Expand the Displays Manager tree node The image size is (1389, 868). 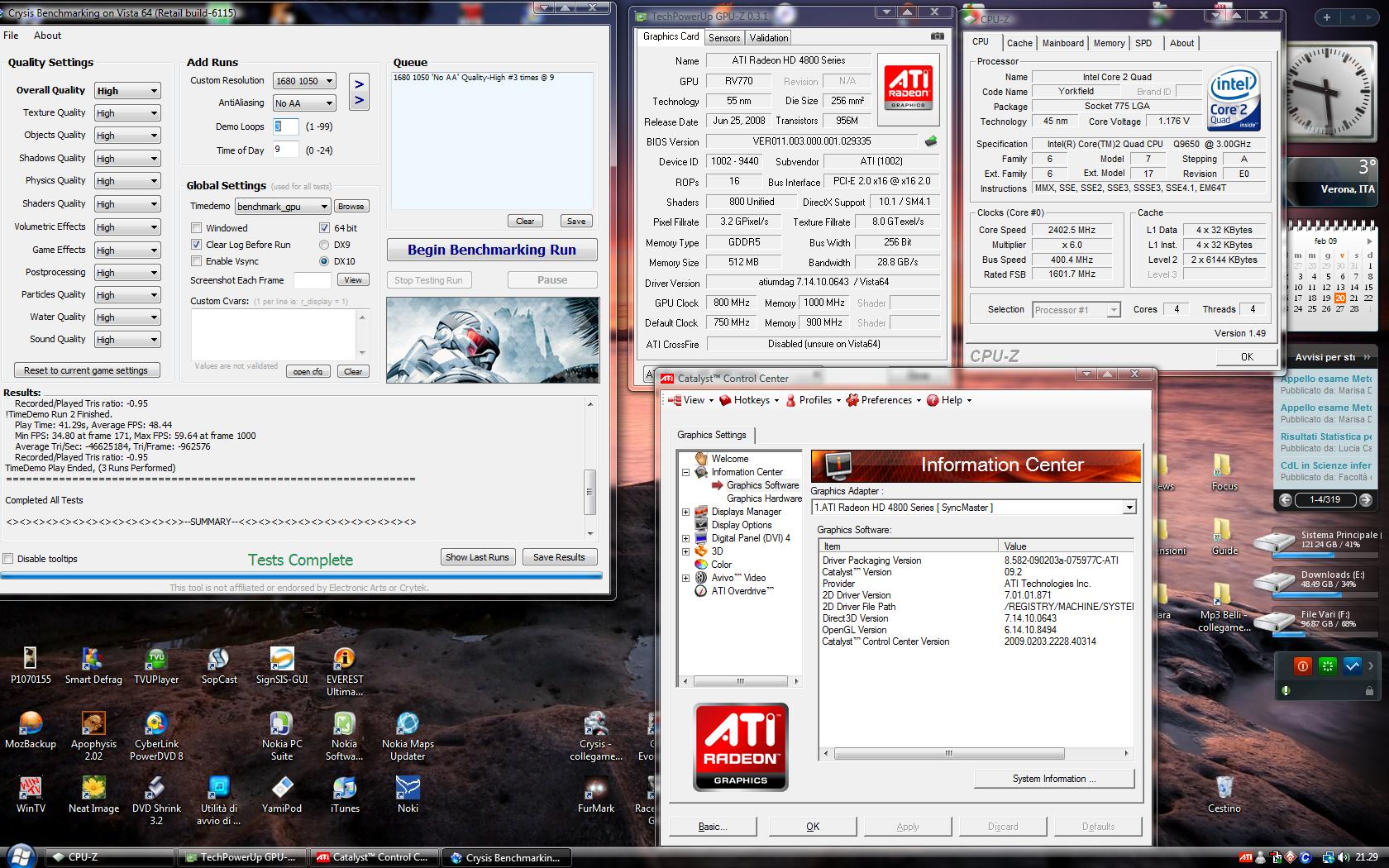point(685,512)
